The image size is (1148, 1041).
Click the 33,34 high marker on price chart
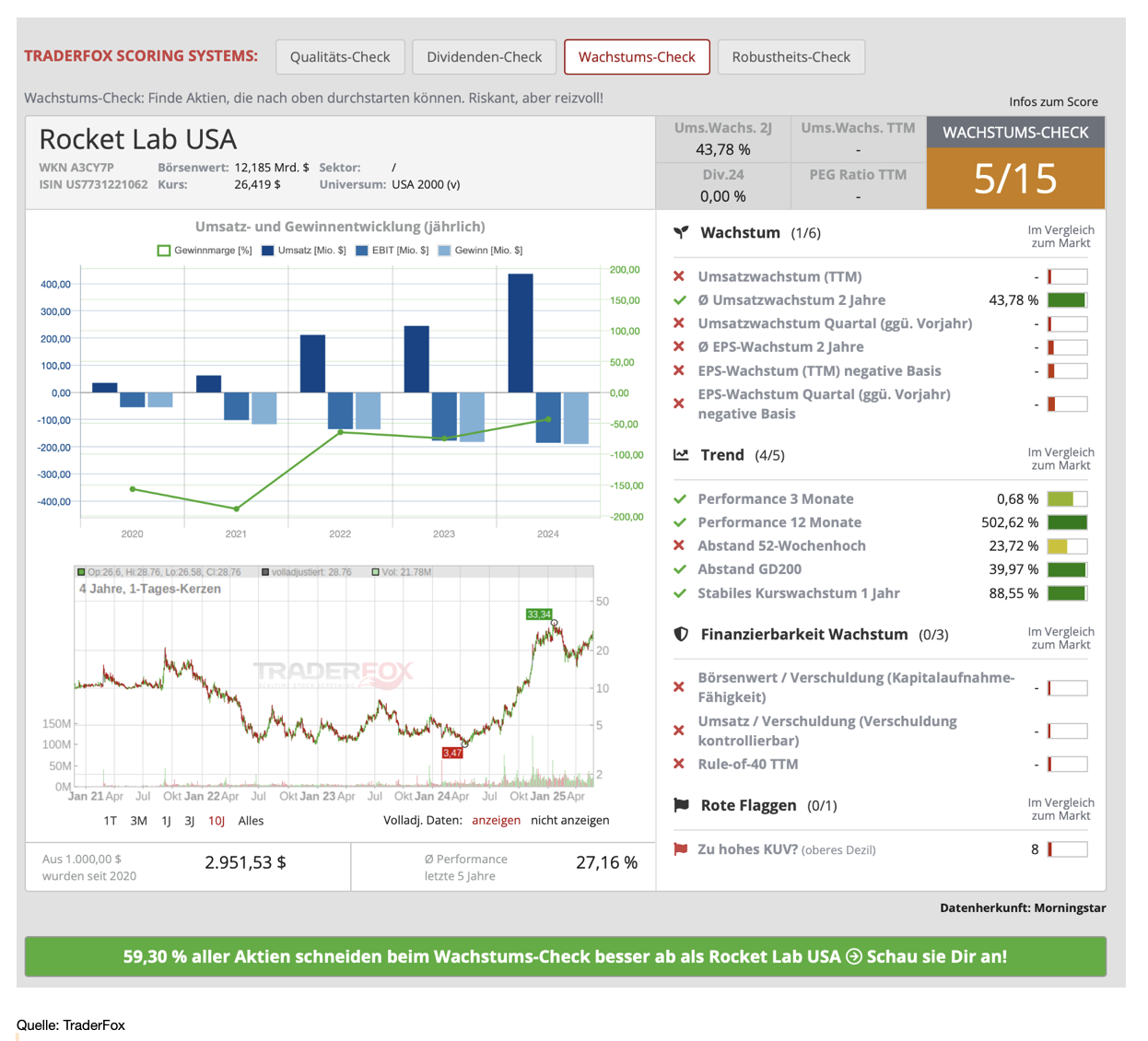(539, 614)
